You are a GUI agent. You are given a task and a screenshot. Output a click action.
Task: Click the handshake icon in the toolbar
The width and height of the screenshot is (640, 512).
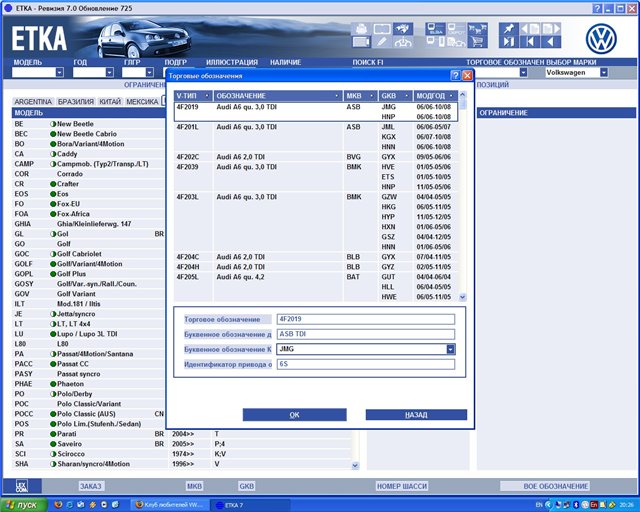point(403,29)
